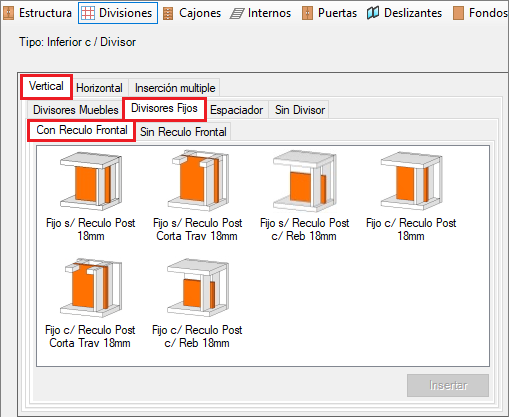Click the 'Fijo c/ Reculo Post c/ Reb 18mm' label
The width and height of the screenshot is (509, 417).
(x=197, y=336)
